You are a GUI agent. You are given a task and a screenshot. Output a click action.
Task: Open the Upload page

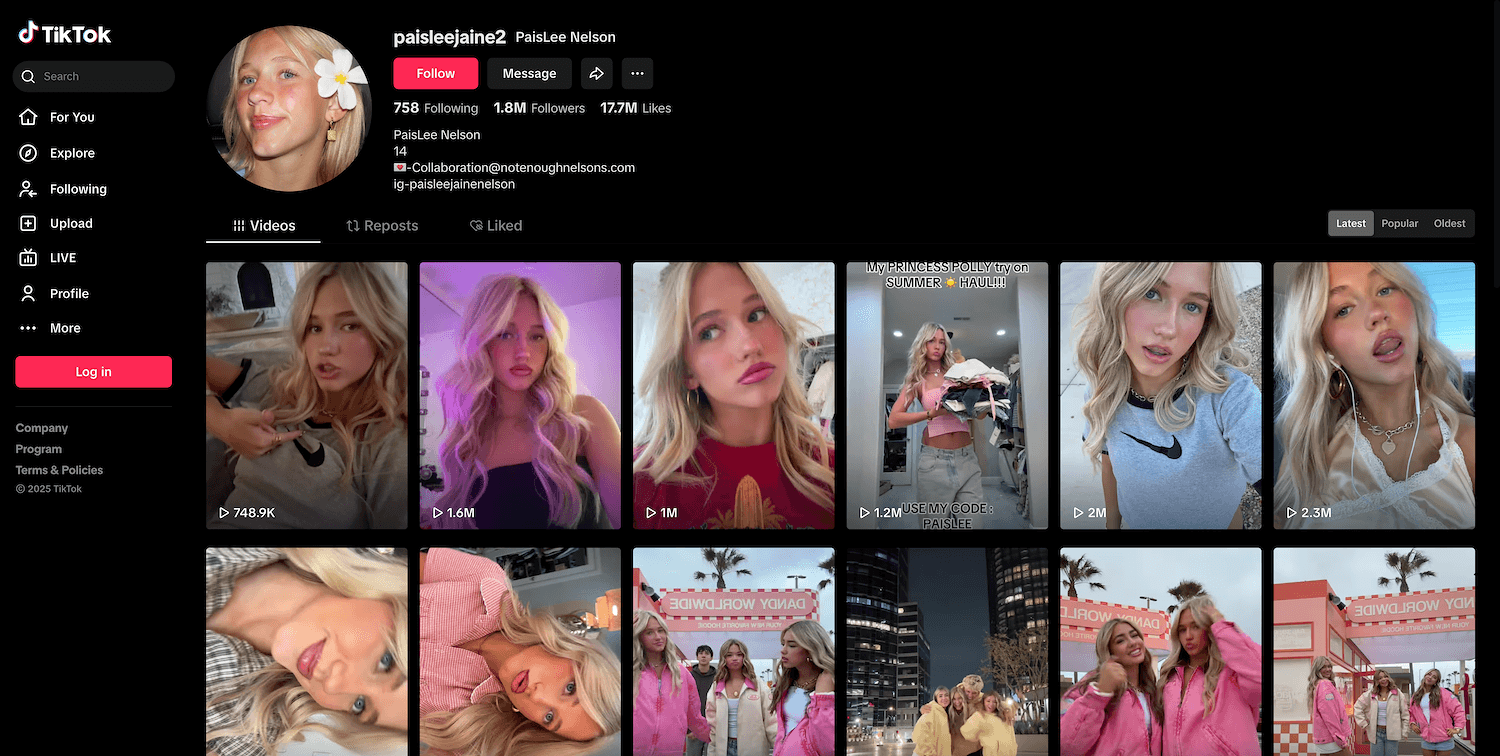click(70, 224)
